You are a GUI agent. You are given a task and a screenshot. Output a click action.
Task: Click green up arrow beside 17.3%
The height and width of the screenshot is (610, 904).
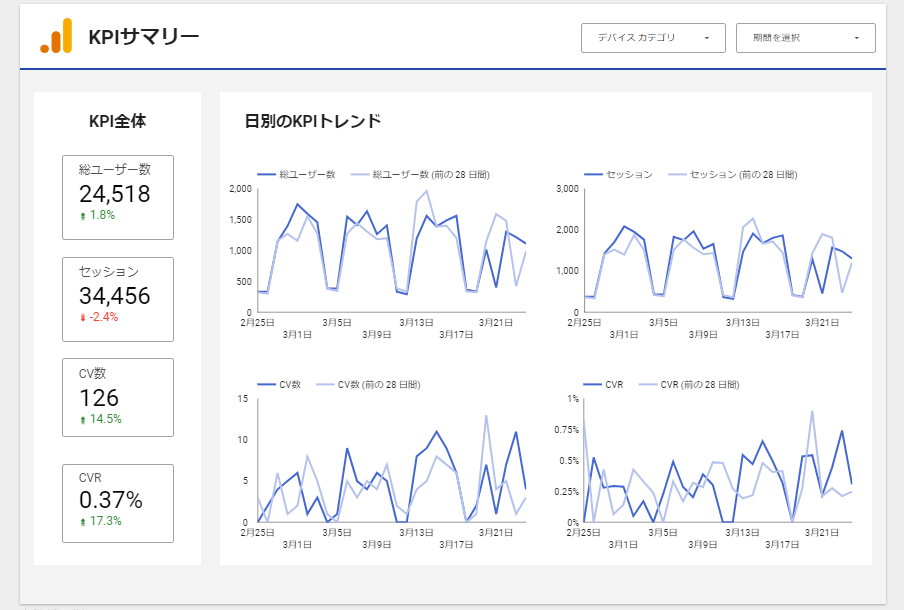tap(82, 522)
